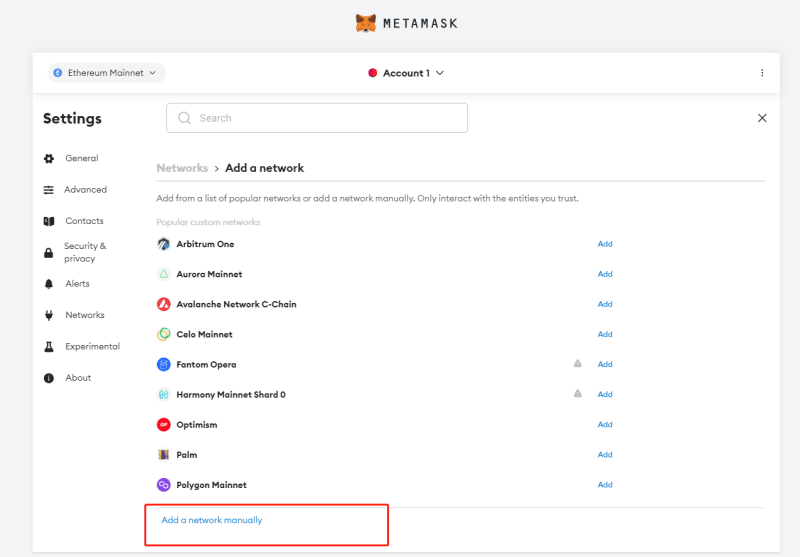Viewport: 800px width, 557px height.
Task: Add the Palm network
Action: pyautogui.click(x=605, y=454)
